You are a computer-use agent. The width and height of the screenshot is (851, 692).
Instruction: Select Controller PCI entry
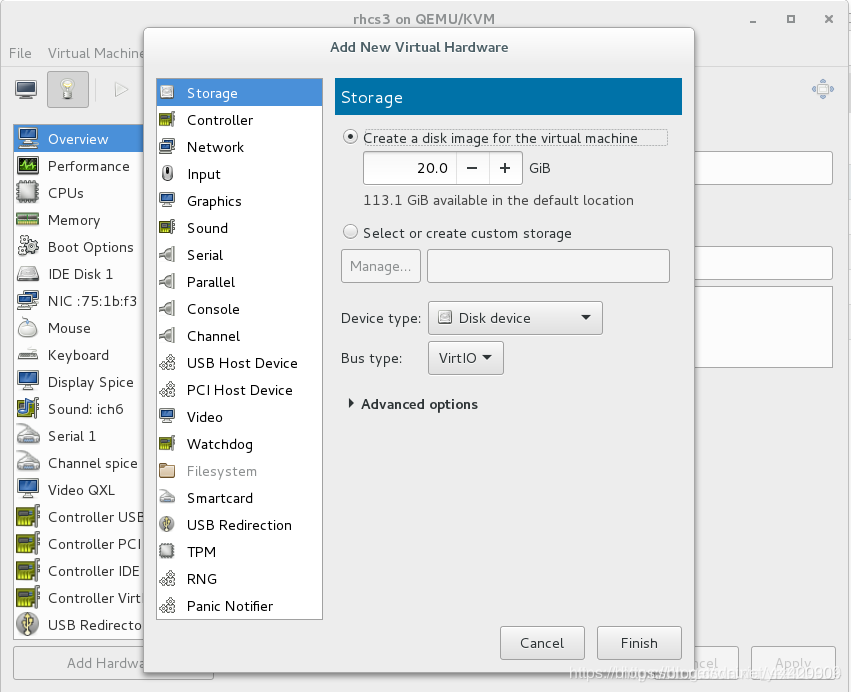[79, 544]
